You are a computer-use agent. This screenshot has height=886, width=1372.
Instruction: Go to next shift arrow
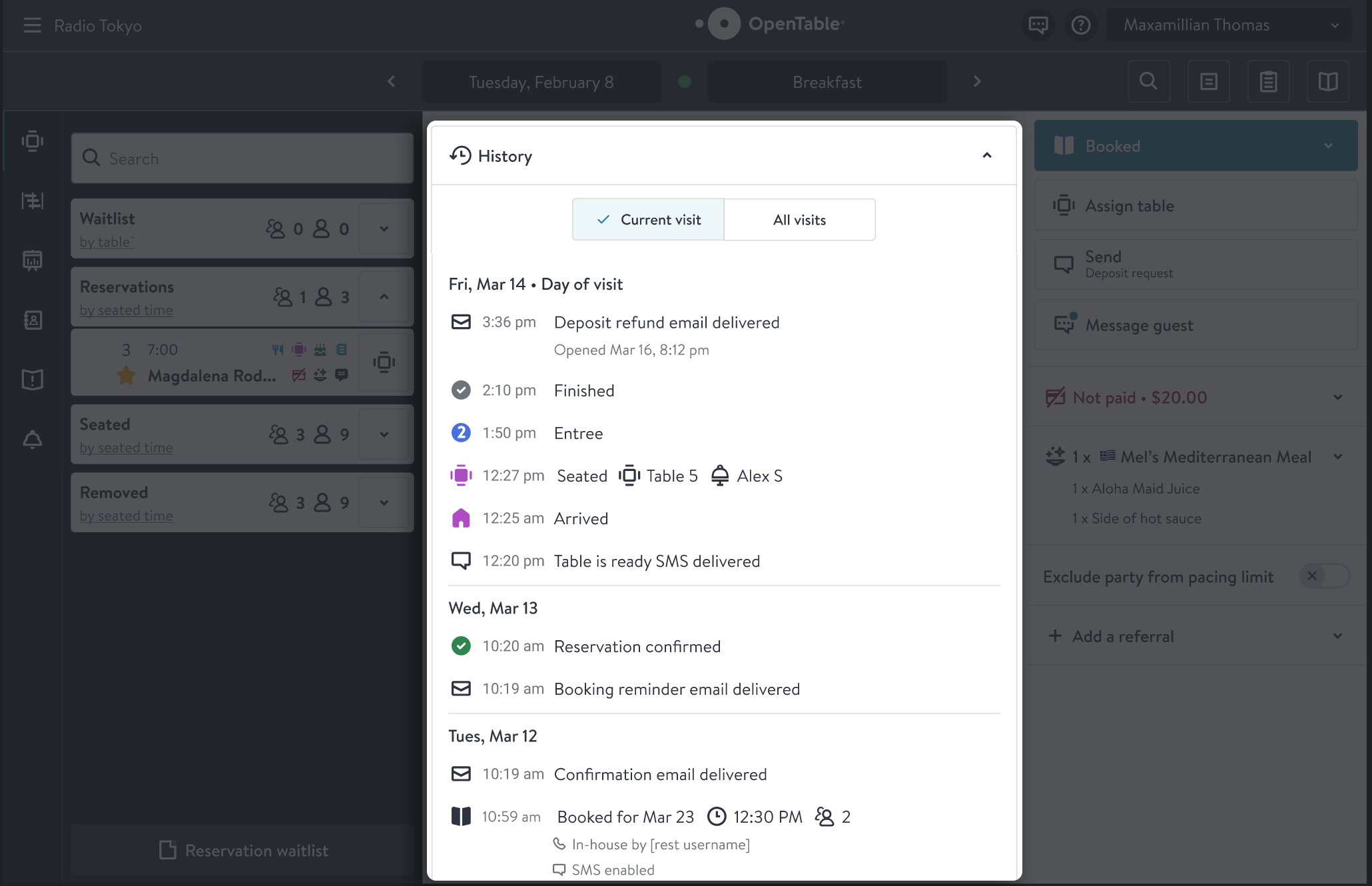(977, 81)
